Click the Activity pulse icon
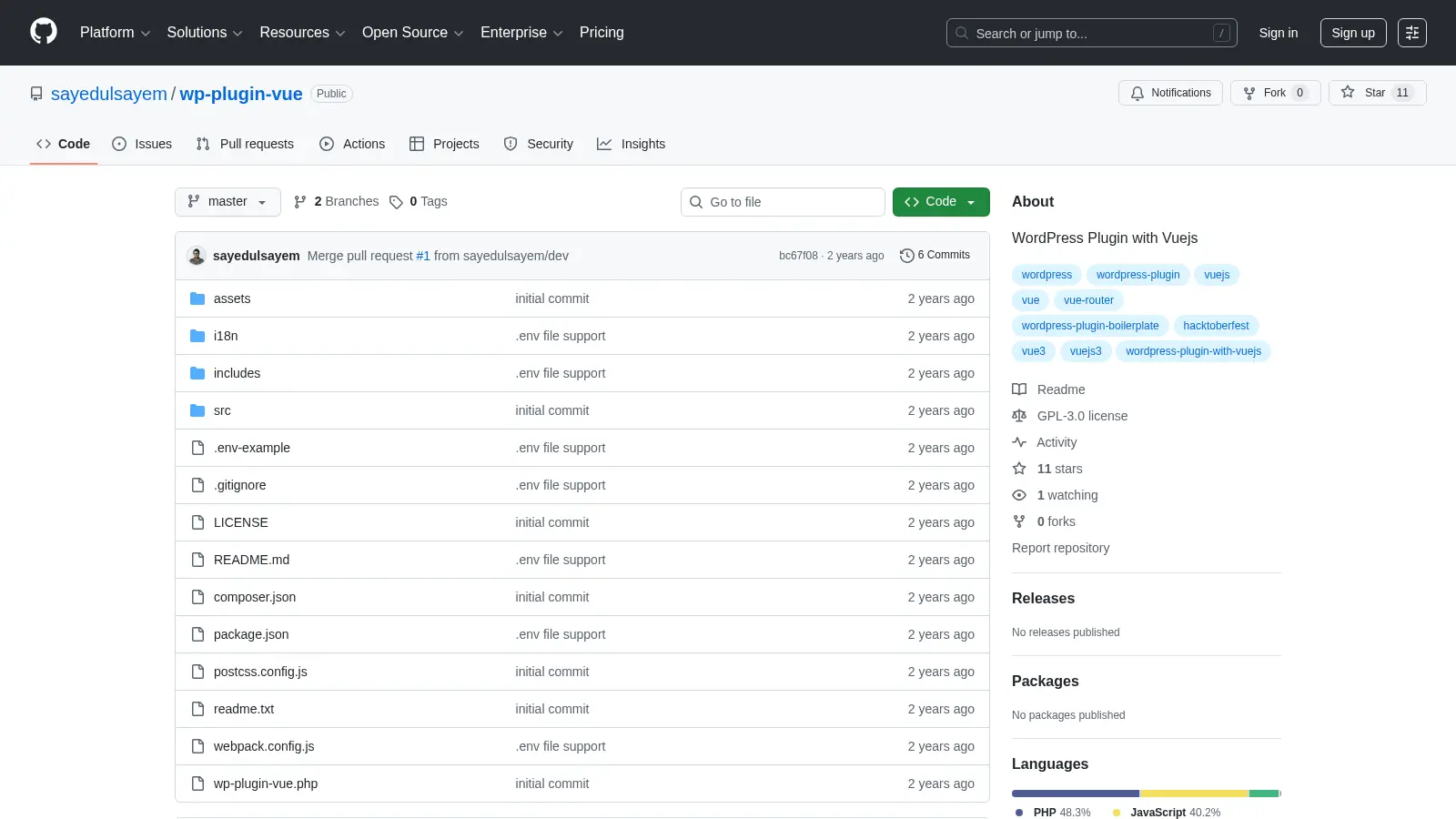The image size is (1456, 819). pos(1019,442)
